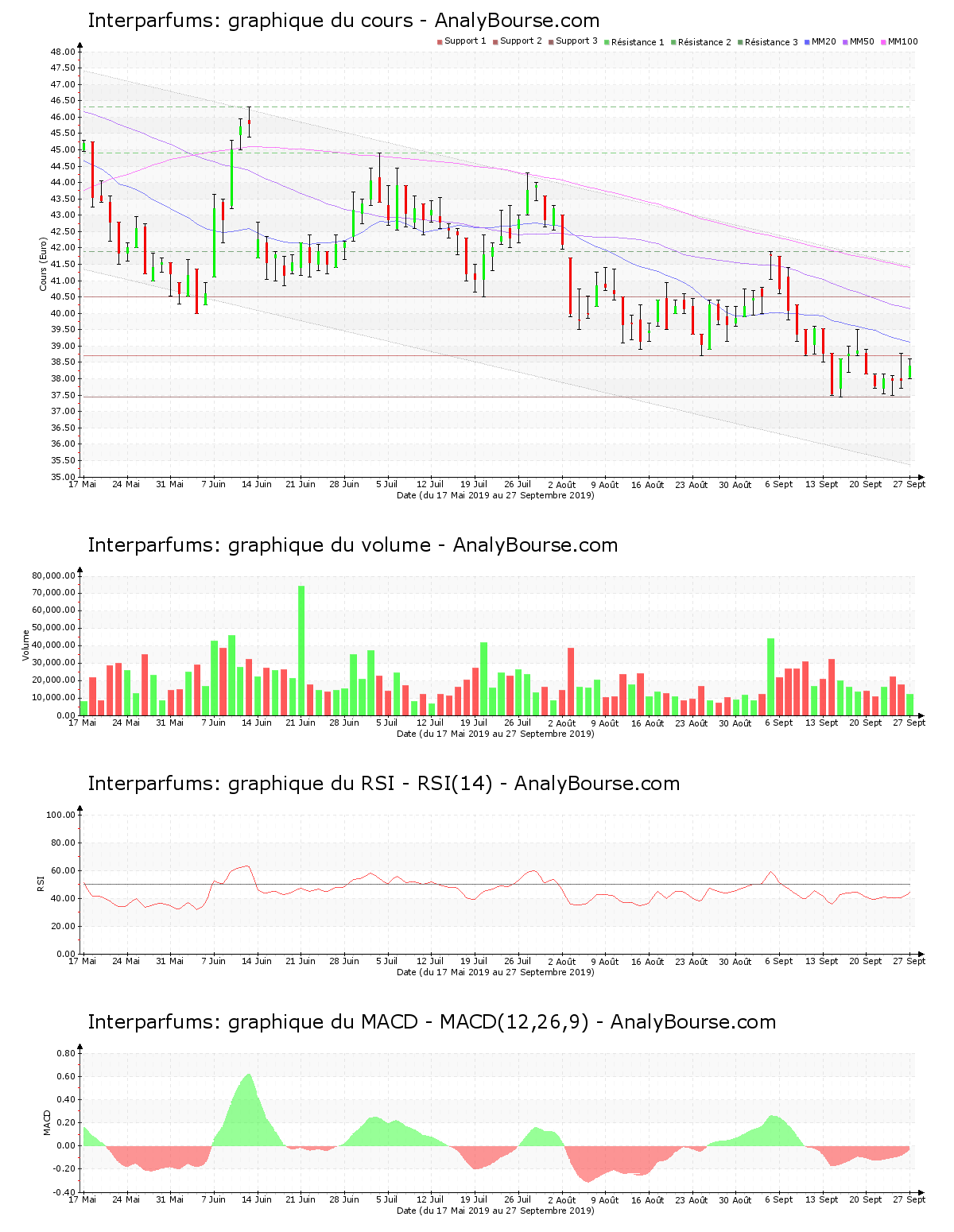Image resolution: width=954 pixels, height=1232 pixels.
Task: Click the -0.40 value on the MACD axis
Action: [x=65, y=1192]
